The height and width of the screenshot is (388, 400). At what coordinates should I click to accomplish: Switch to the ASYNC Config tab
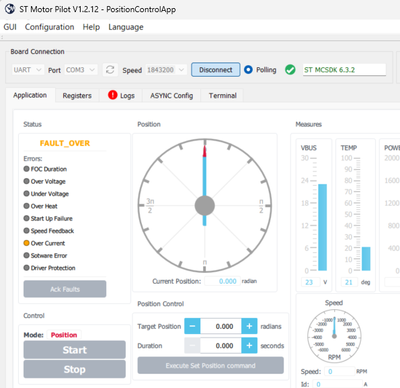(x=171, y=96)
